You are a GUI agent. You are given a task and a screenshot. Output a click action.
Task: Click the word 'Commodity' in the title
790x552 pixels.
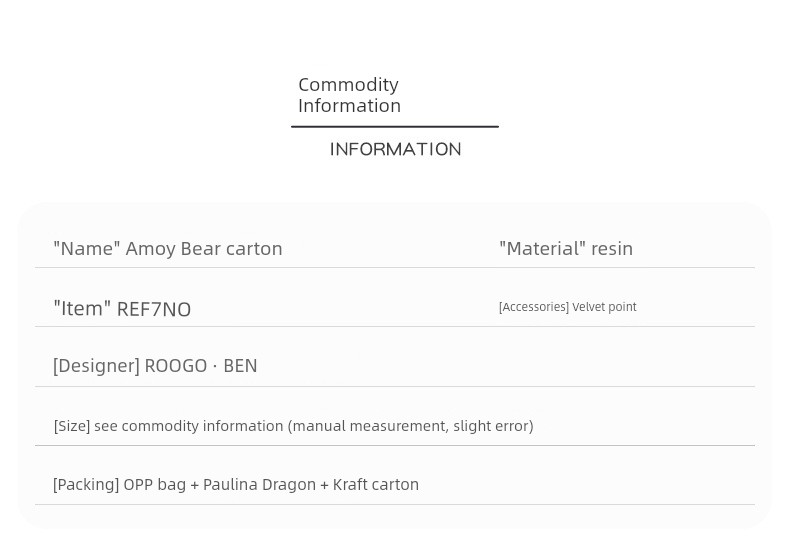pos(348,85)
